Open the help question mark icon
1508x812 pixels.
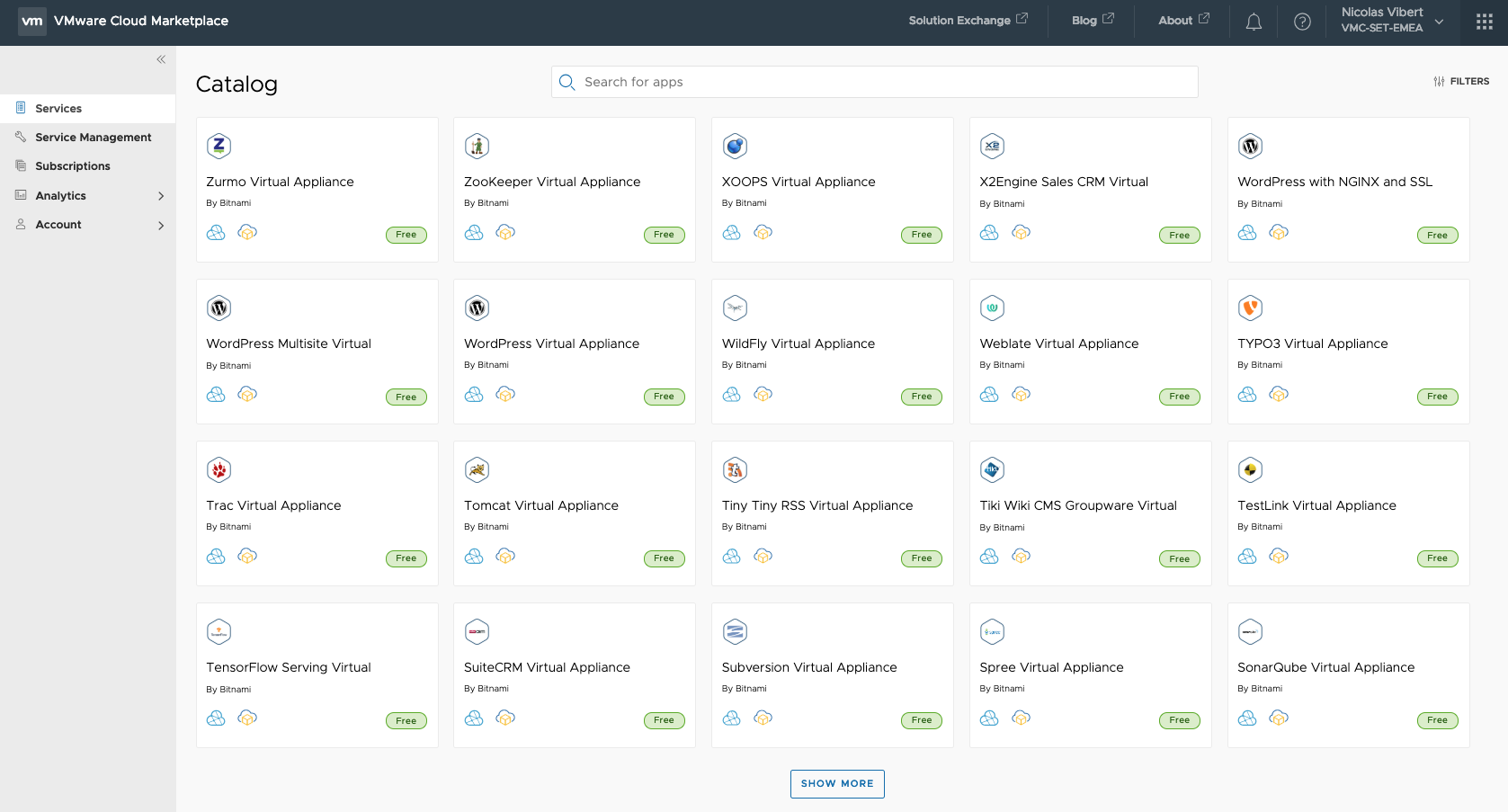(1302, 22)
